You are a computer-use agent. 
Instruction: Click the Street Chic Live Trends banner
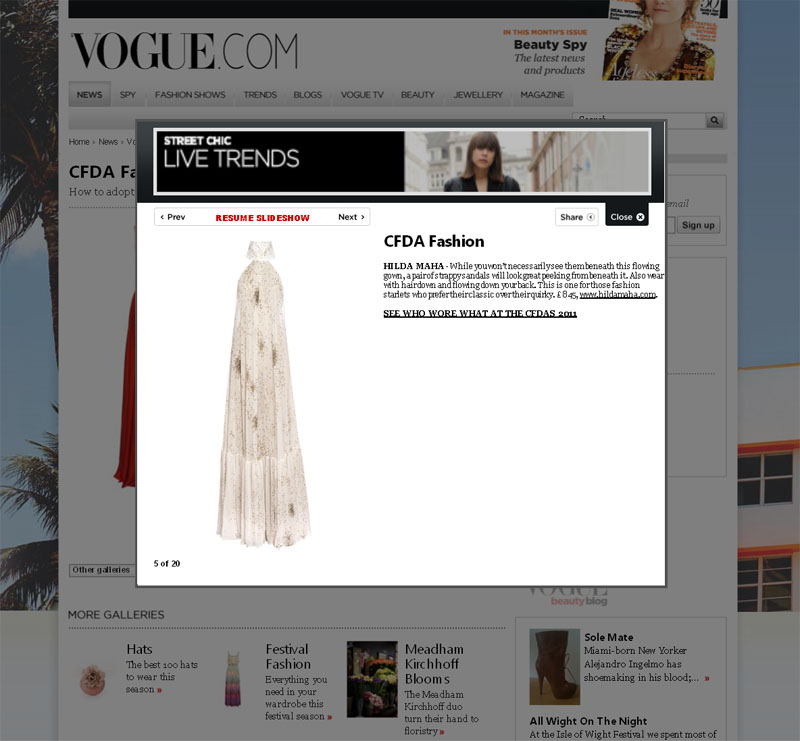pos(403,161)
